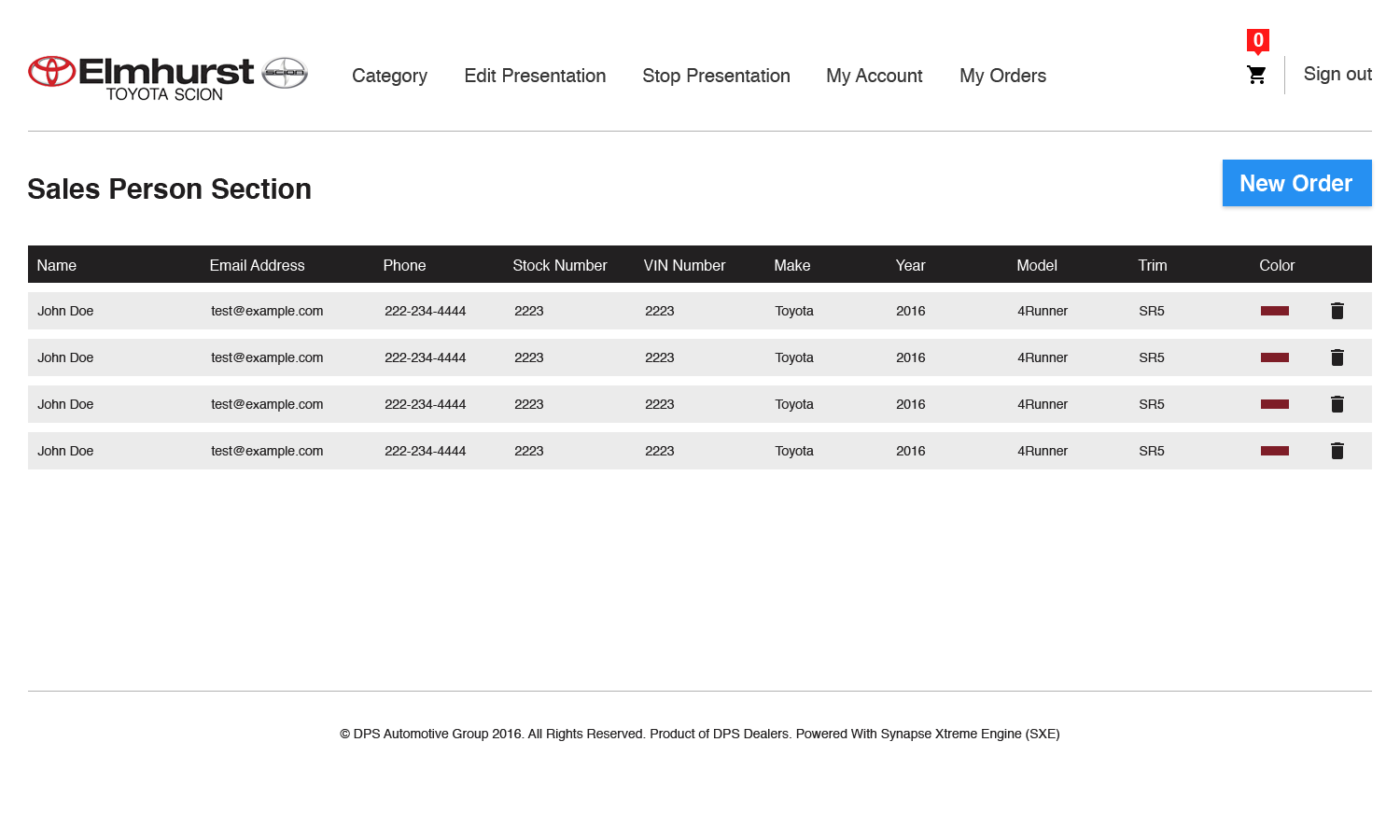Open the Category menu
The image size is (1400, 840).
tap(389, 76)
